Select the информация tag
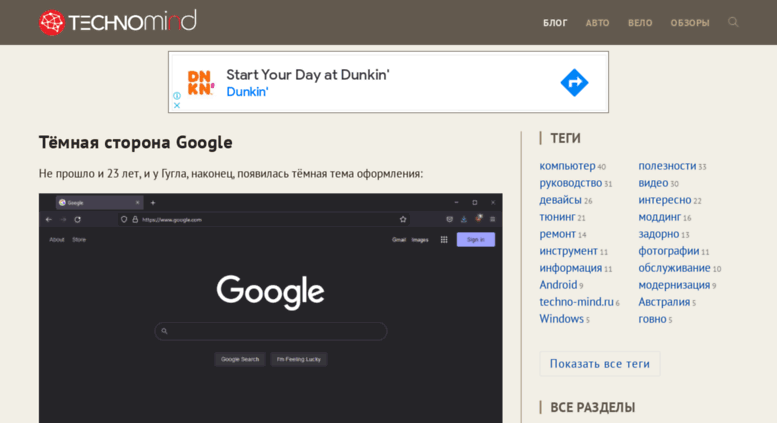The width and height of the screenshot is (777, 423). 570,268
